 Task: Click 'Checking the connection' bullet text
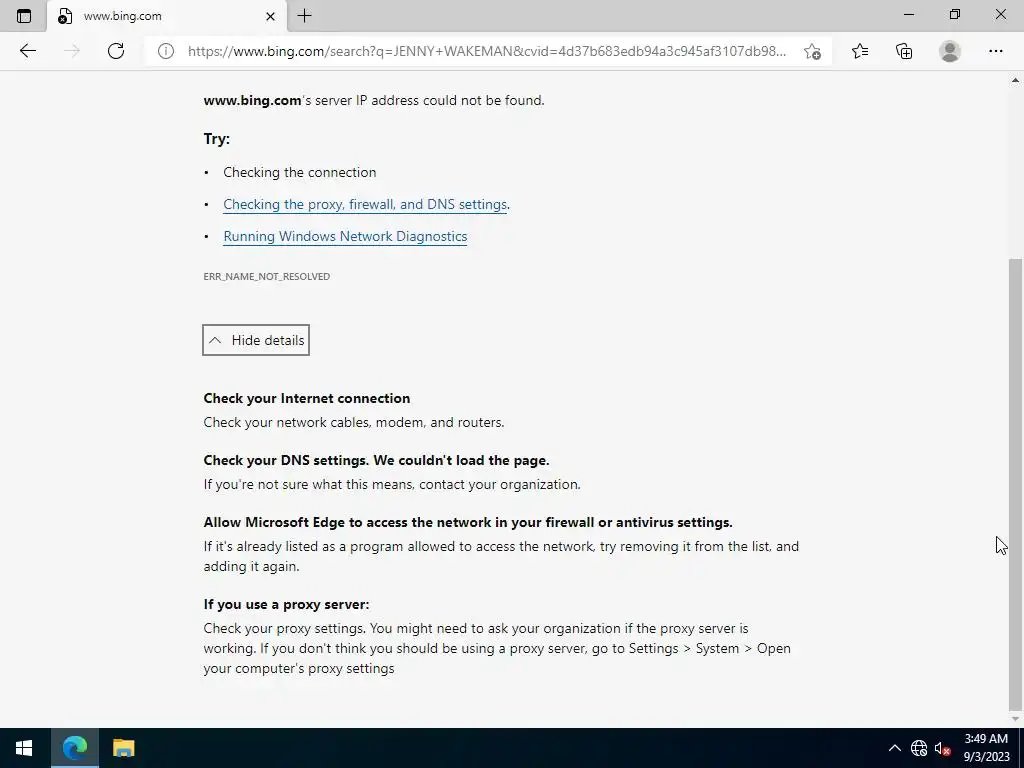(300, 172)
